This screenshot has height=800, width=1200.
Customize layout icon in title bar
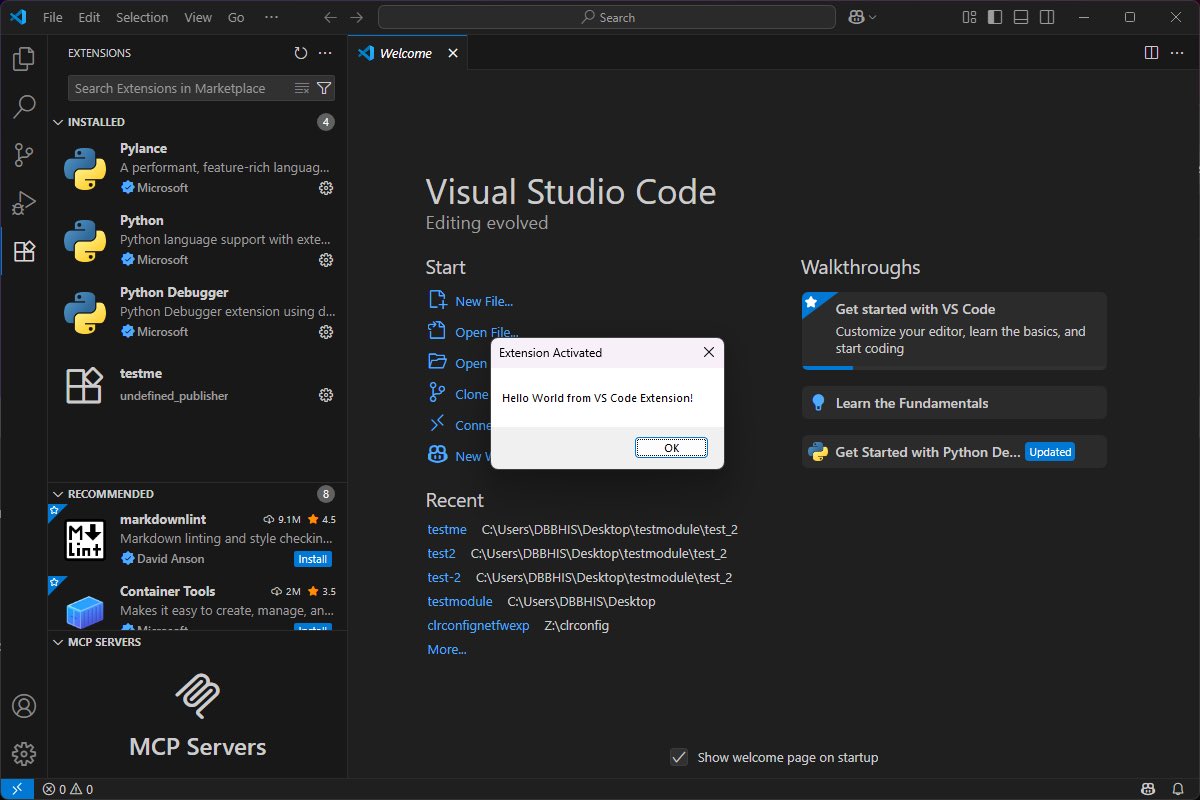(x=969, y=17)
